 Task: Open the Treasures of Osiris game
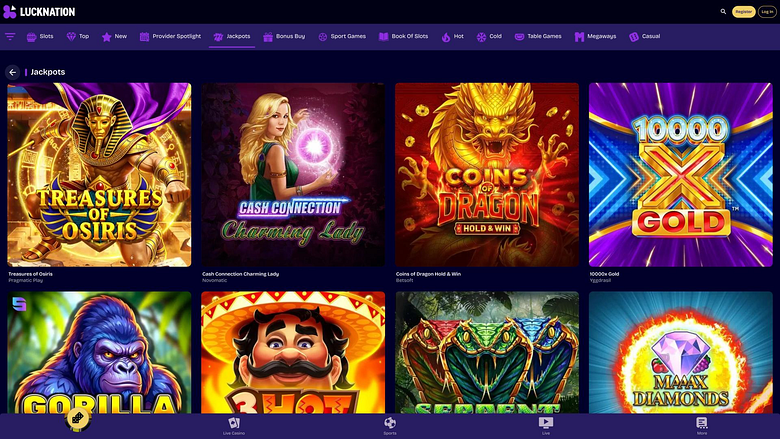99,175
